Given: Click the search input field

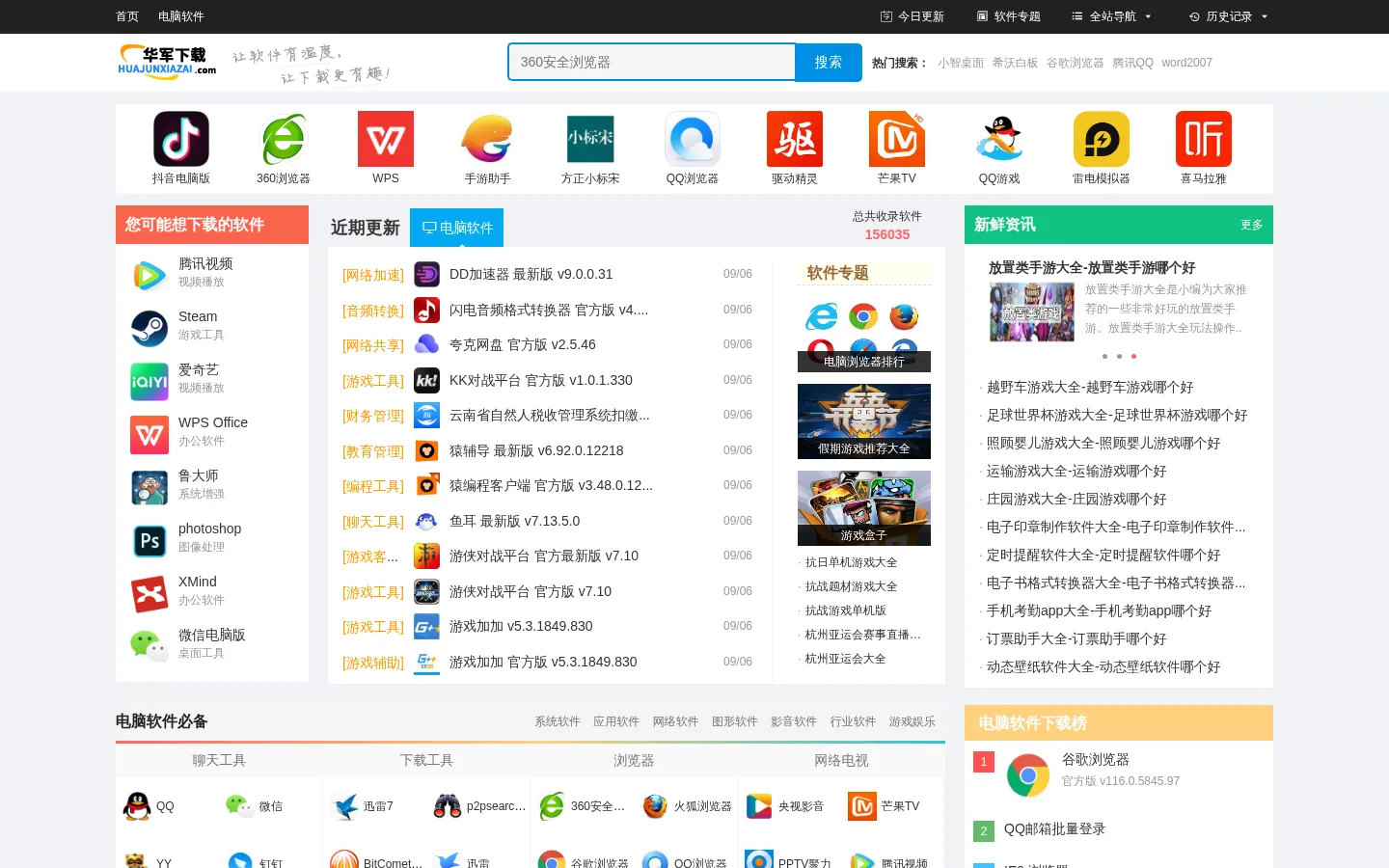Looking at the screenshot, I should pyautogui.click(x=651, y=63).
